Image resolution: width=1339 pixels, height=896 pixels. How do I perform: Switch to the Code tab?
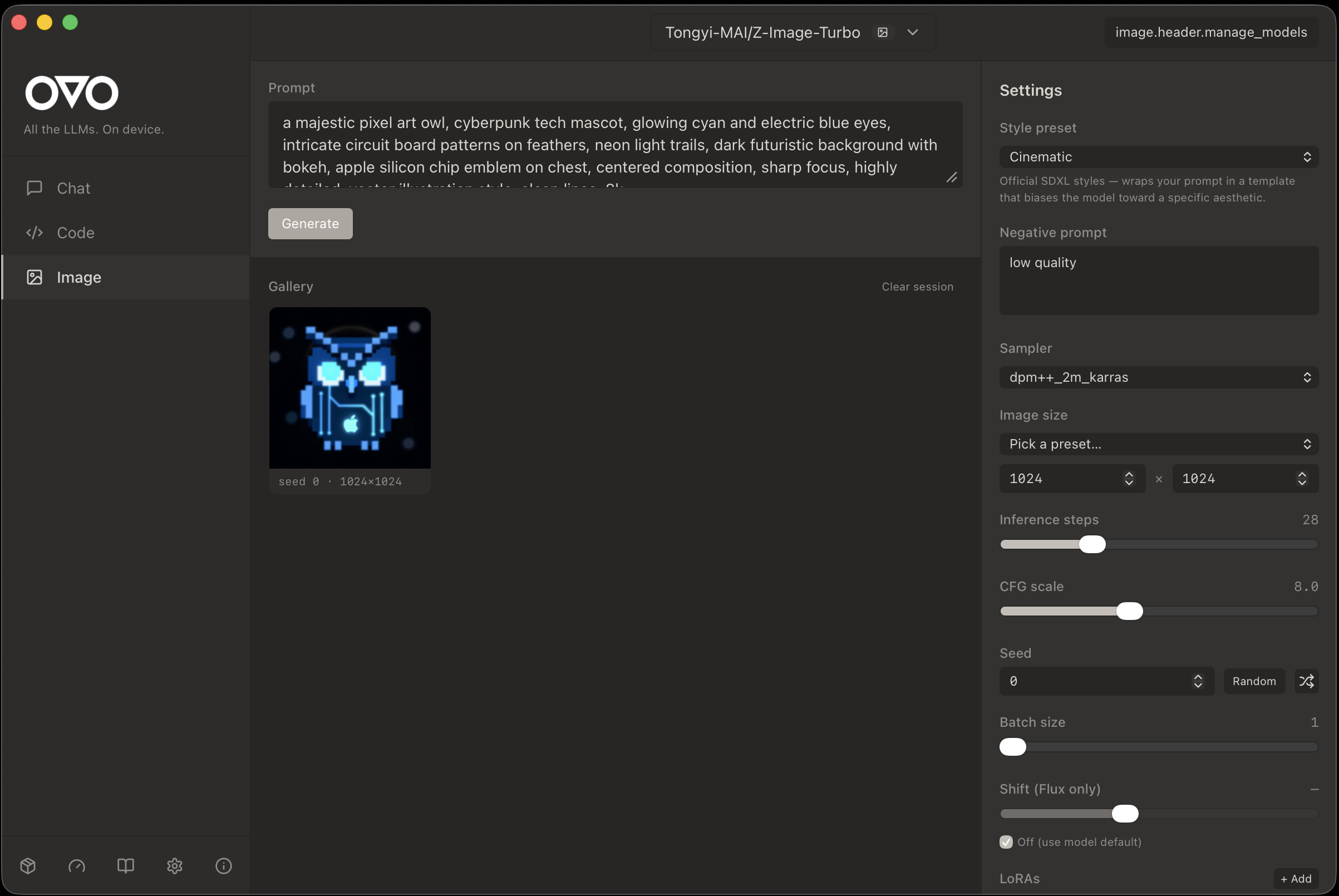coord(75,233)
